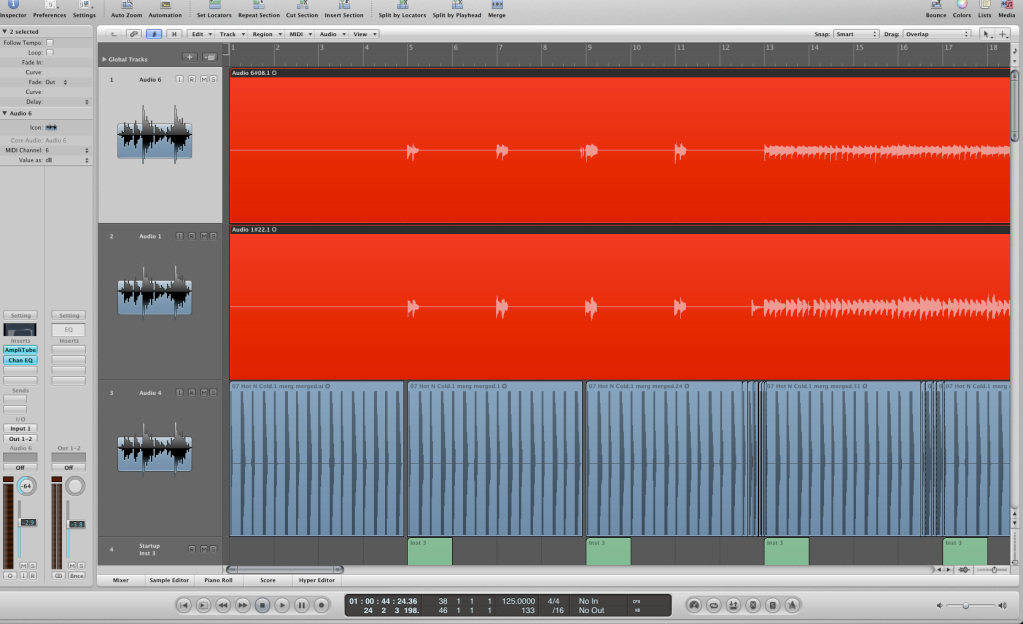
Task: Mute the Audio 6 track
Action: [x=204, y=79]
